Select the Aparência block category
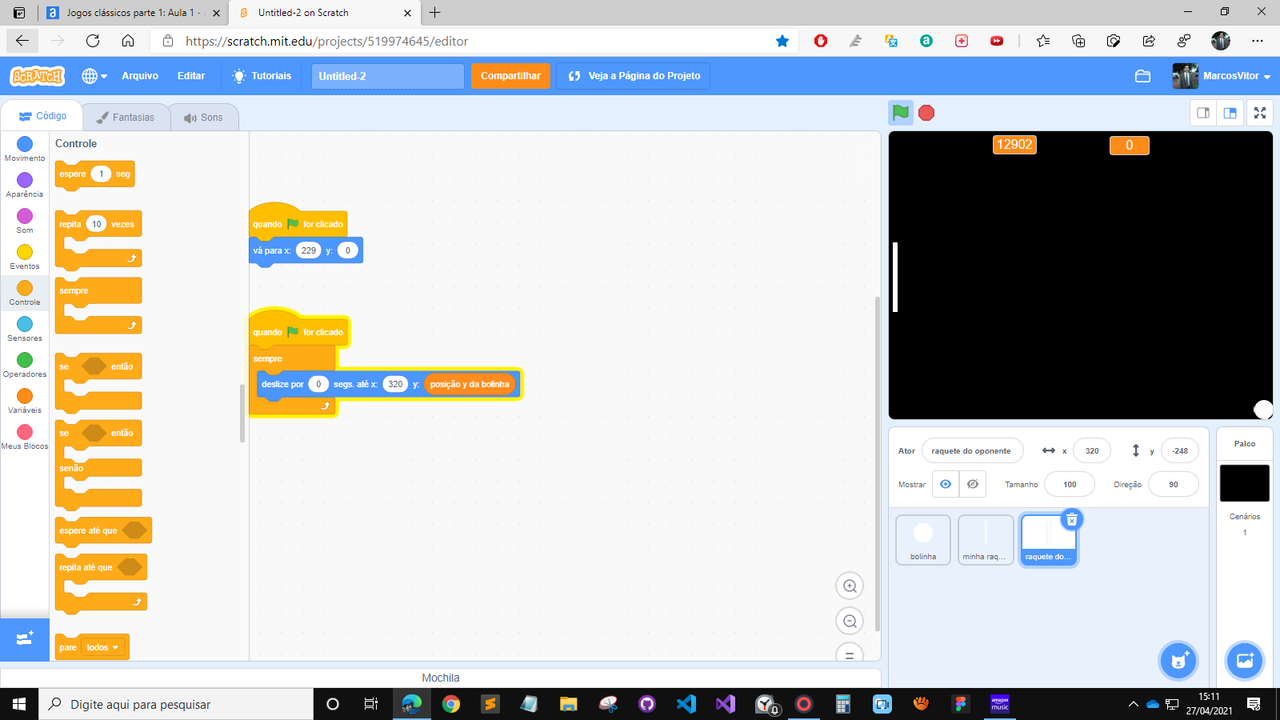Viewport: 1280px width, 720px height. pyautogui.click(x=25, y=185)
